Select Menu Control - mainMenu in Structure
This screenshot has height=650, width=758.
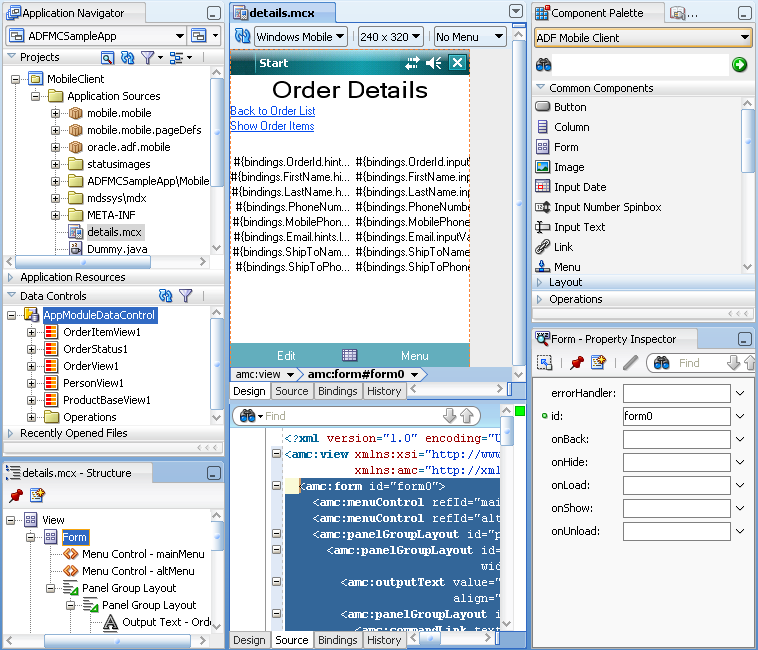pos(143,554)
